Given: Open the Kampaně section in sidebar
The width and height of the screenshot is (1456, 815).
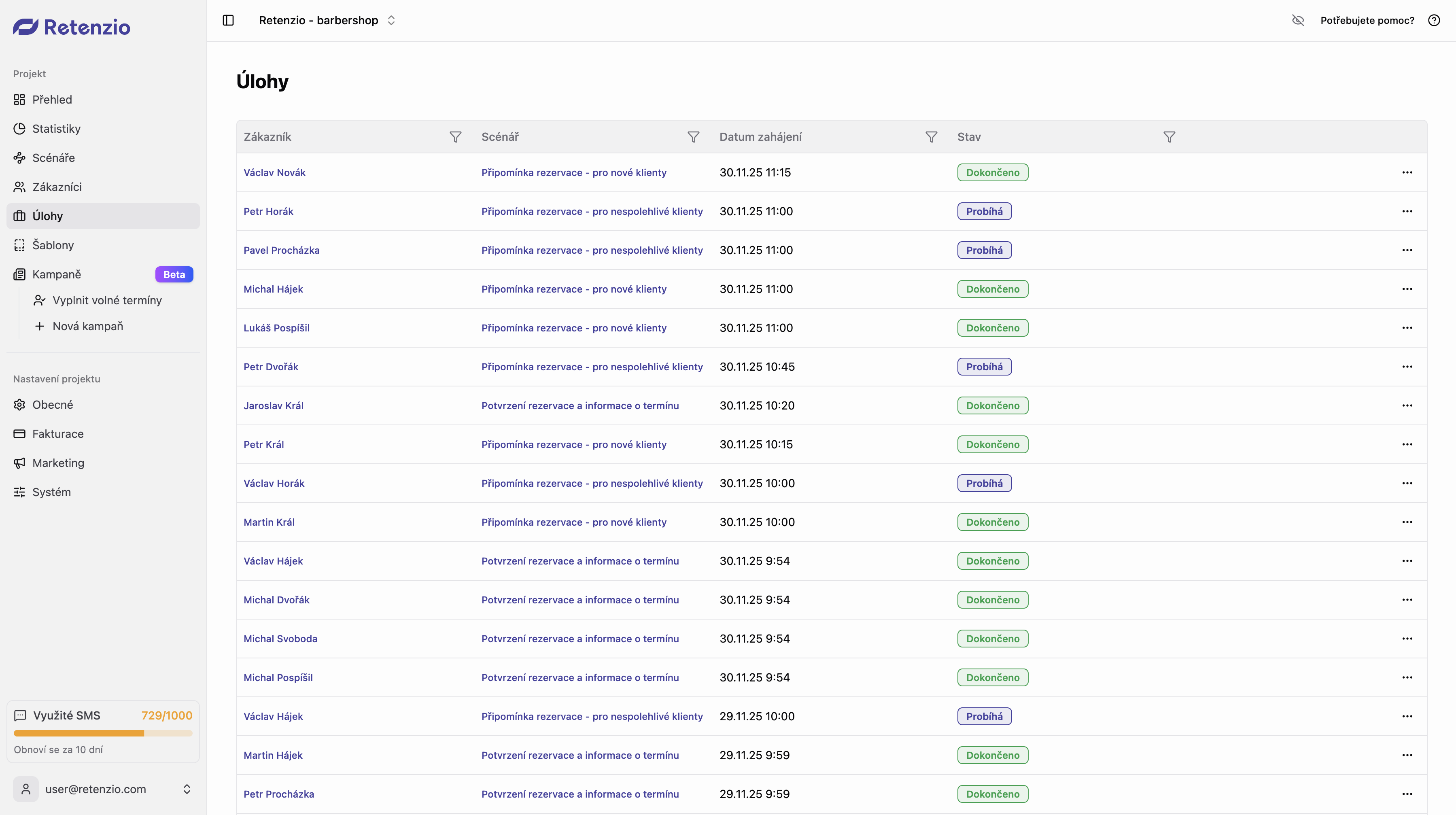Looking at the screenshot, I should 57,274.
